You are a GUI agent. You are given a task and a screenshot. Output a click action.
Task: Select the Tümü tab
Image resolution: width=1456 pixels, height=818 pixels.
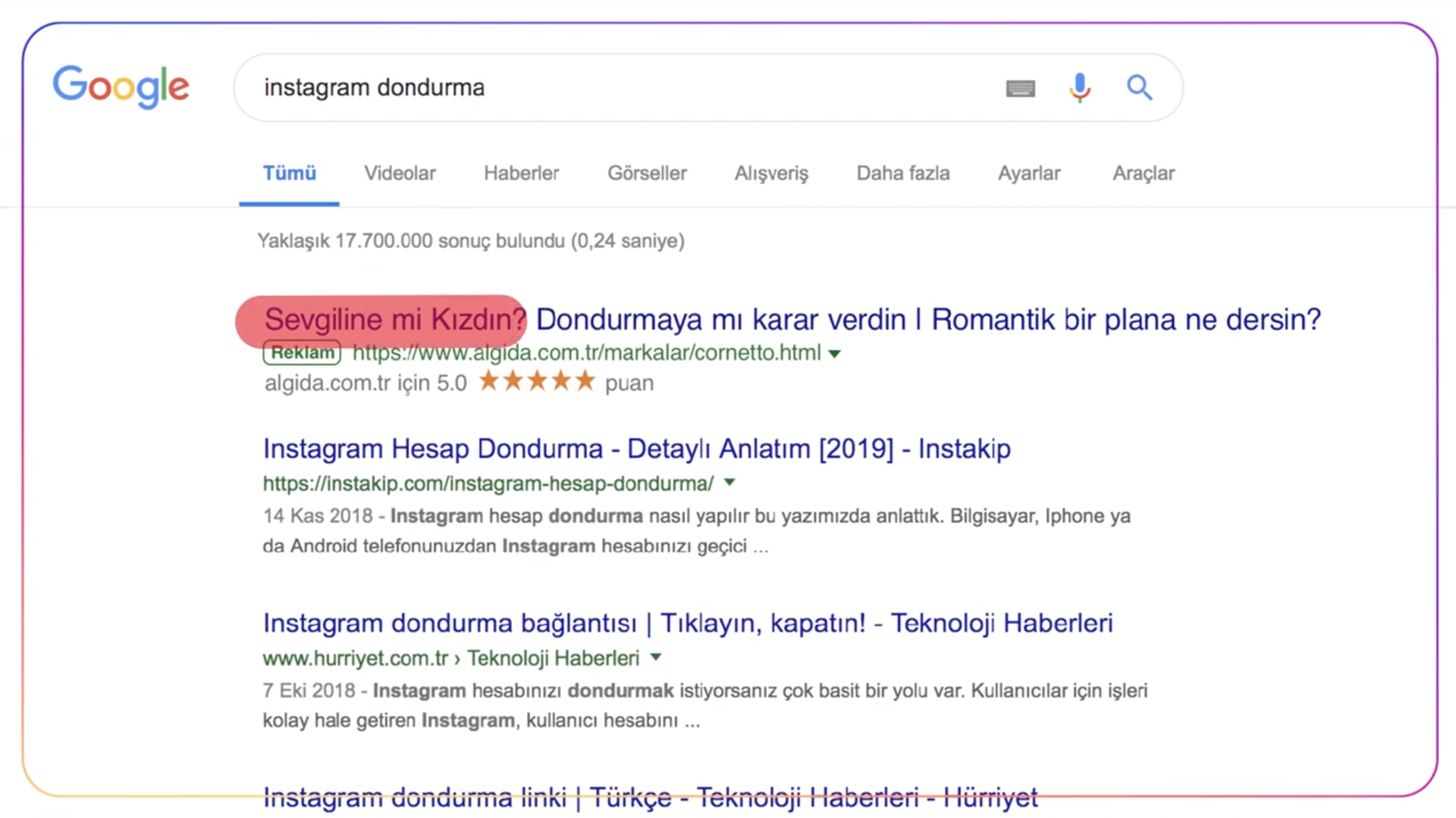289,174
